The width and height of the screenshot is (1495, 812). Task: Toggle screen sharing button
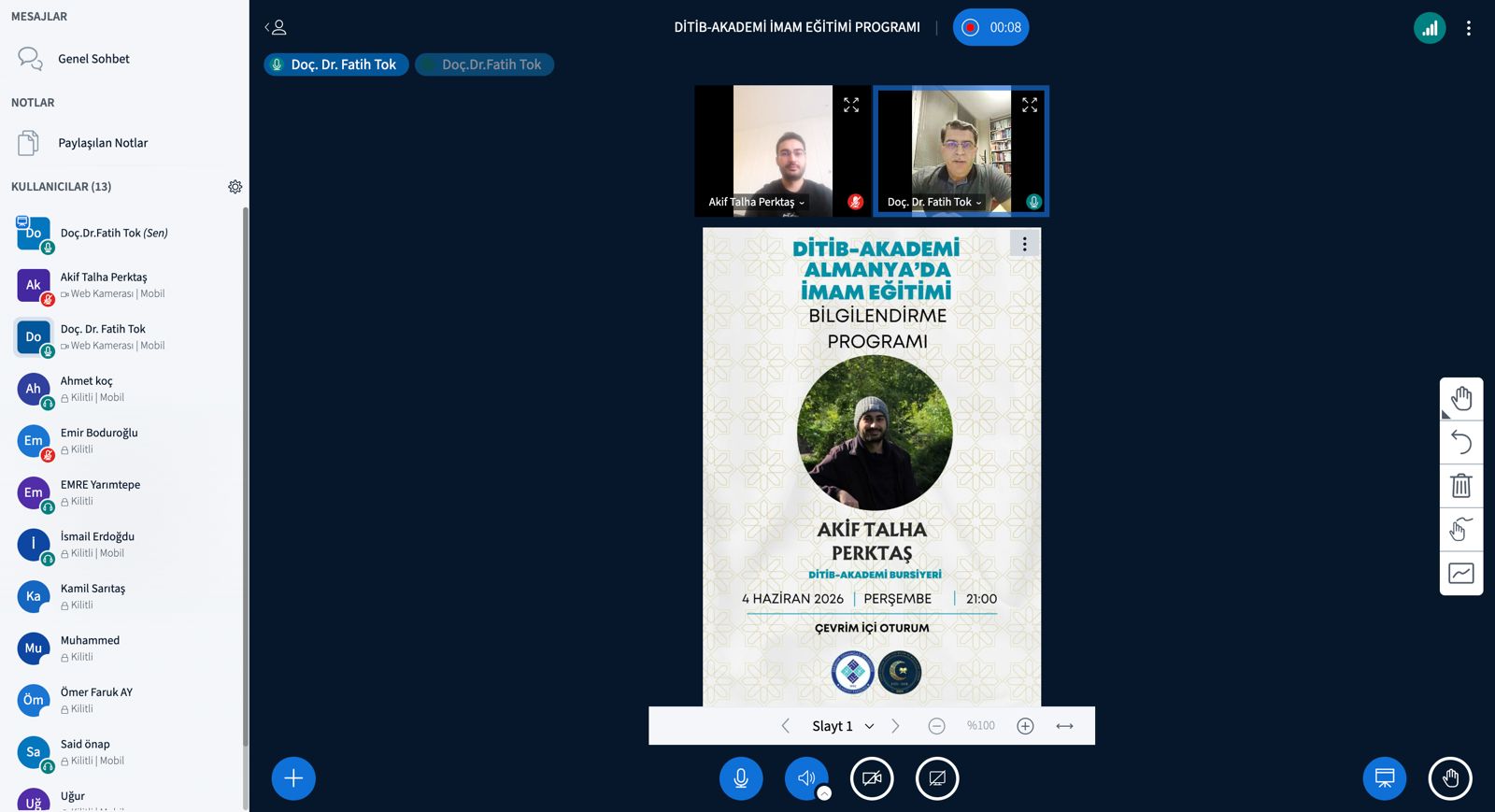(937, 778)
